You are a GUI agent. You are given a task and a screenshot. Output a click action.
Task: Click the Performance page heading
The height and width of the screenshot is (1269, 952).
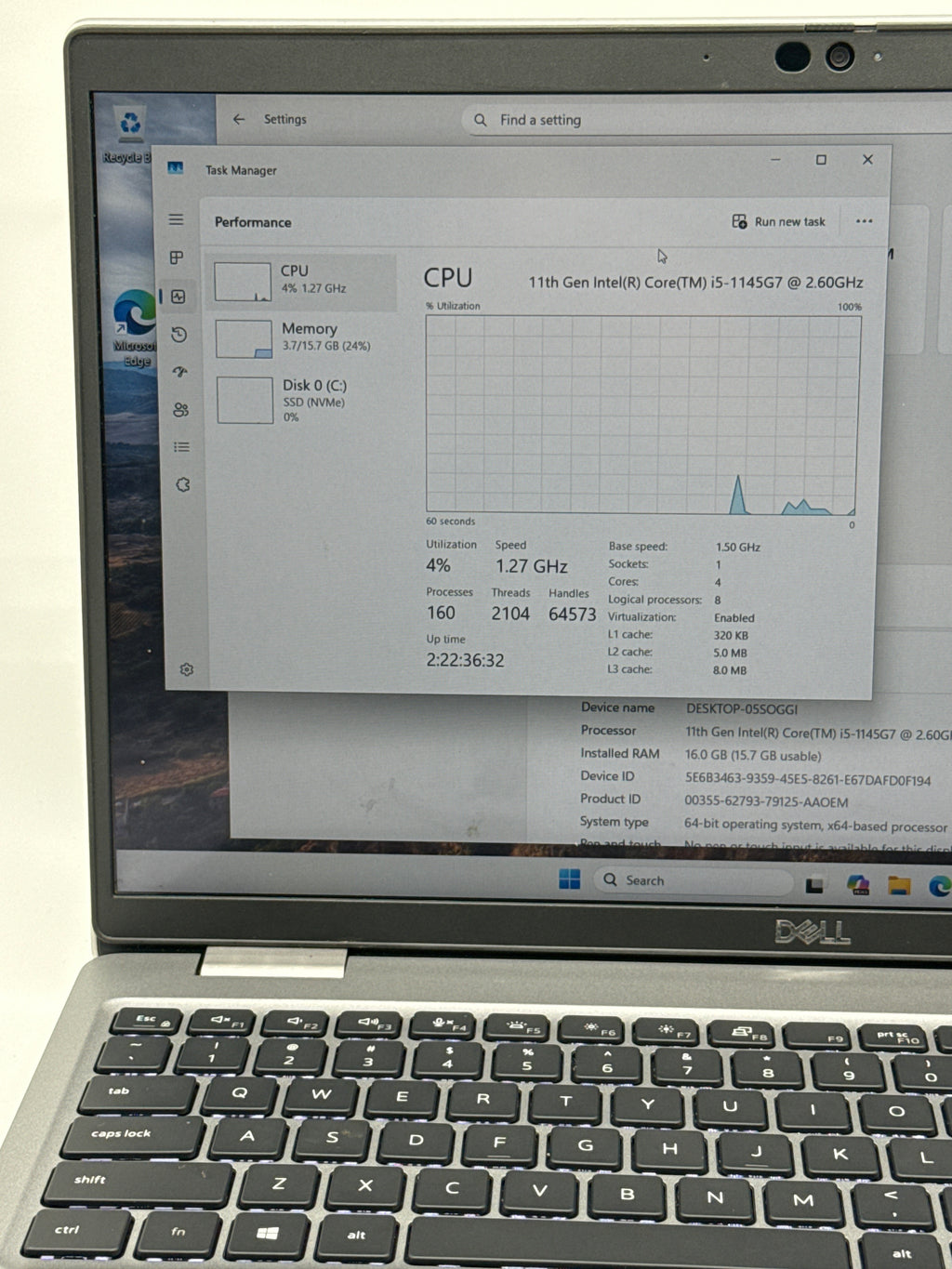click(x=253, y=222)
